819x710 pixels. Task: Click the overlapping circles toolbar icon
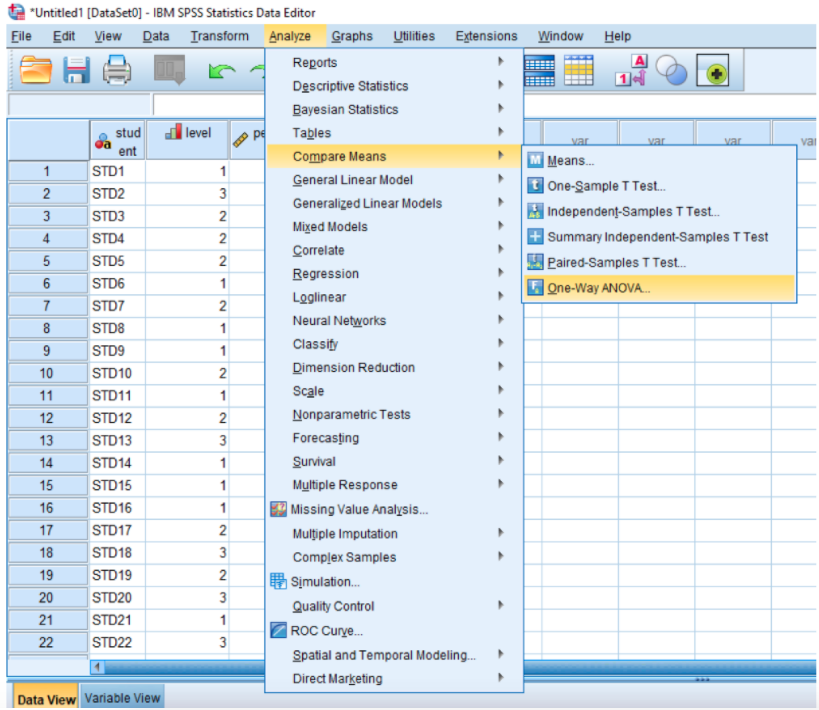(671, 70)
